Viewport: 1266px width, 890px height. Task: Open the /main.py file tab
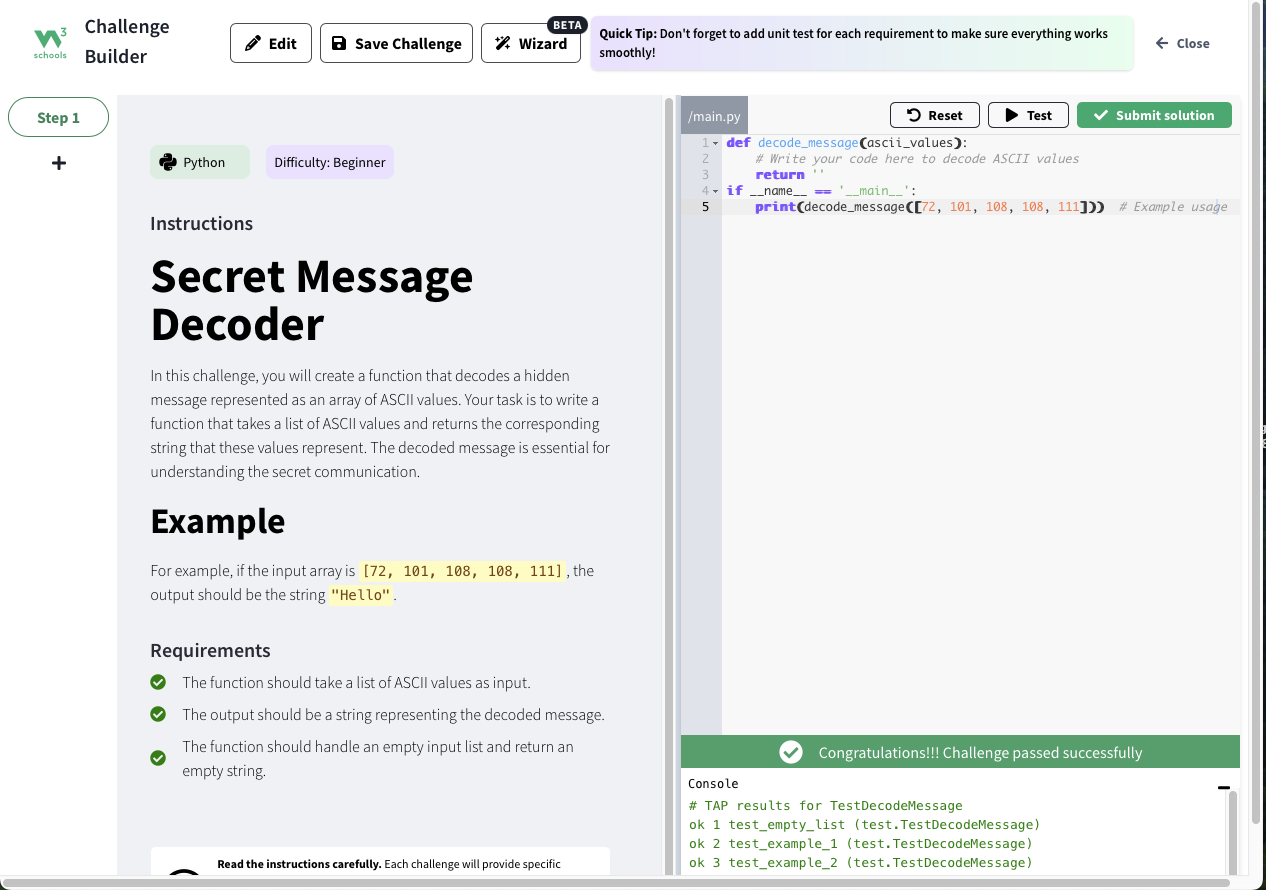713,116
